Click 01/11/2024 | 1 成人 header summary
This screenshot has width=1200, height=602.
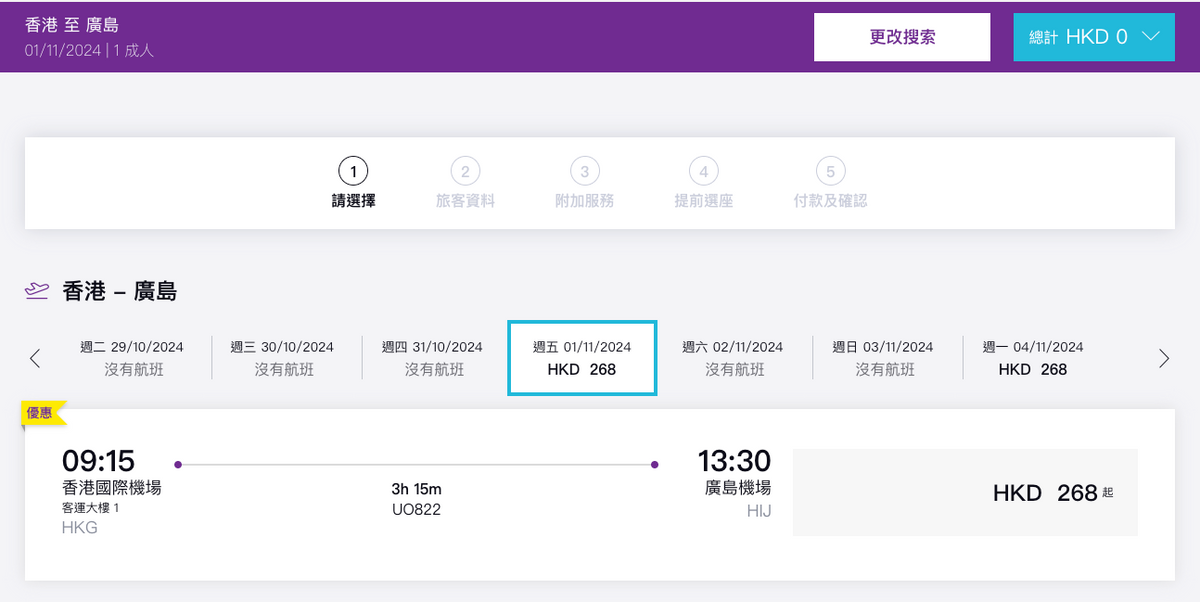[x=90, y=49]
